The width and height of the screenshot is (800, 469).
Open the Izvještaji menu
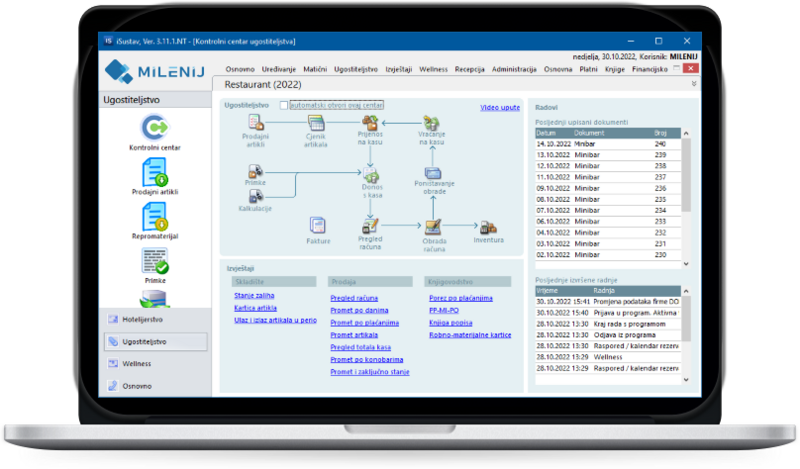[398, 69]
